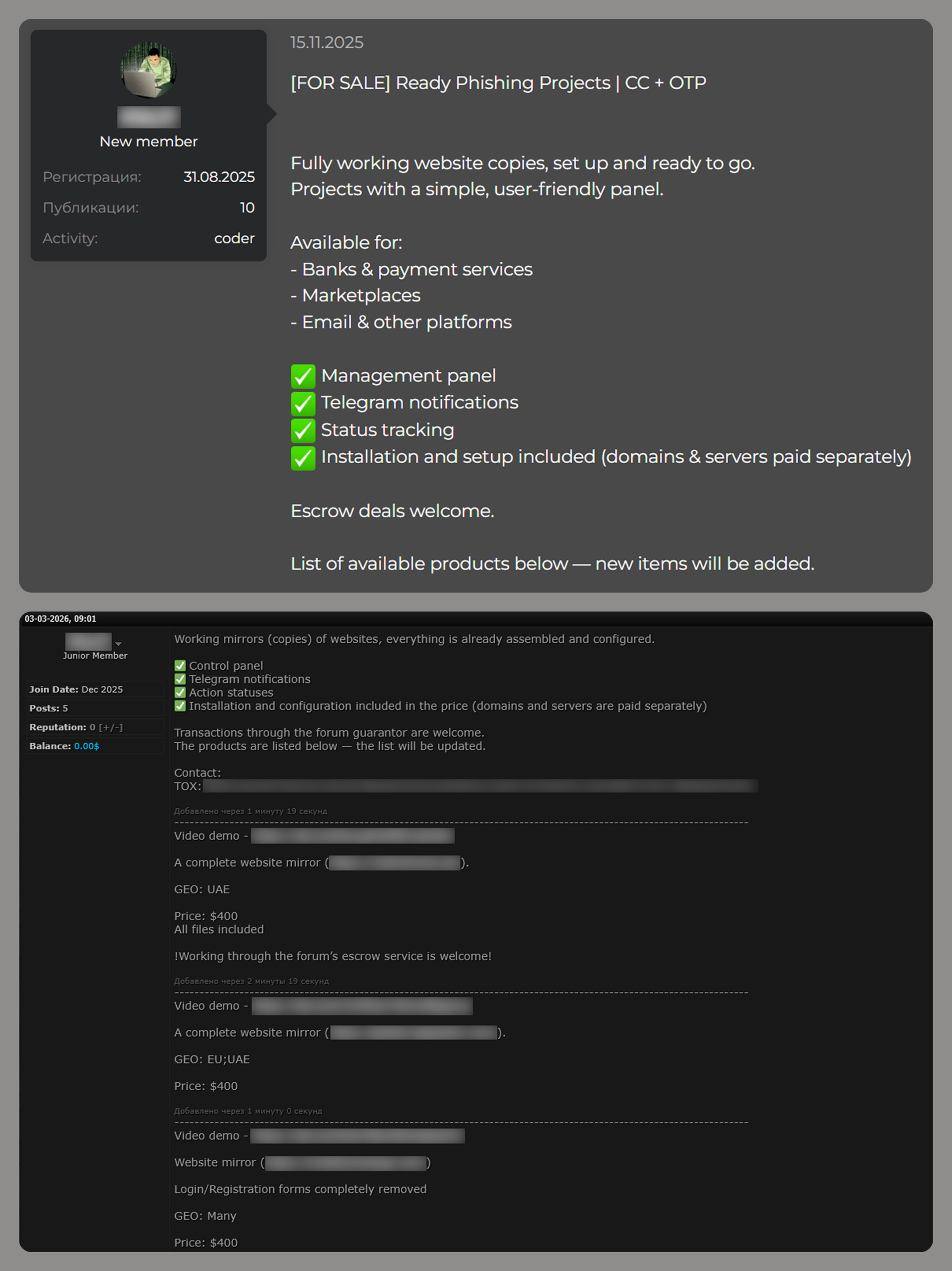Click green checkmark beside Management panel
Screen dimensions: 952x1271
pos(303,376)
